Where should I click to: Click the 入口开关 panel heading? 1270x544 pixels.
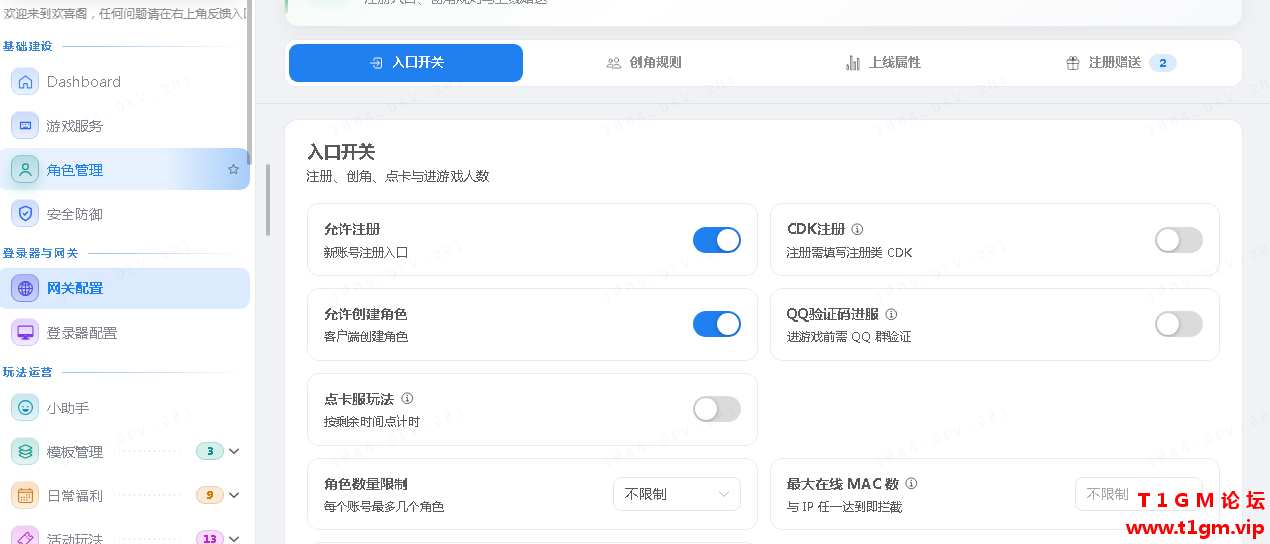pos(341,152)
